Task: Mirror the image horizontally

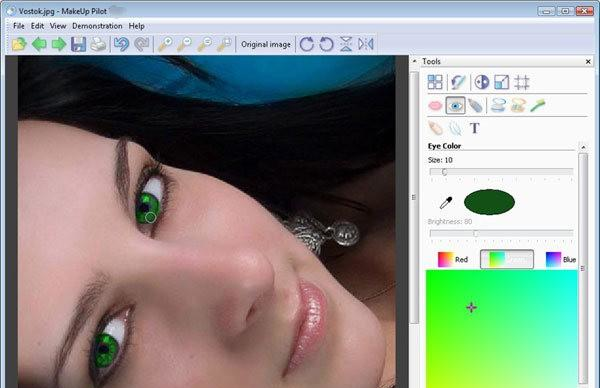Action: coord(365,44)
